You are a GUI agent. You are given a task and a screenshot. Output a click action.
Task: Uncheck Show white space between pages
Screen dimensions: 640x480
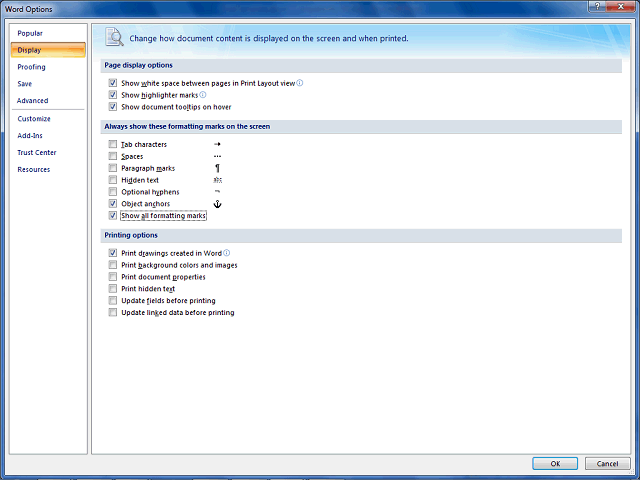tap(113, 83)
